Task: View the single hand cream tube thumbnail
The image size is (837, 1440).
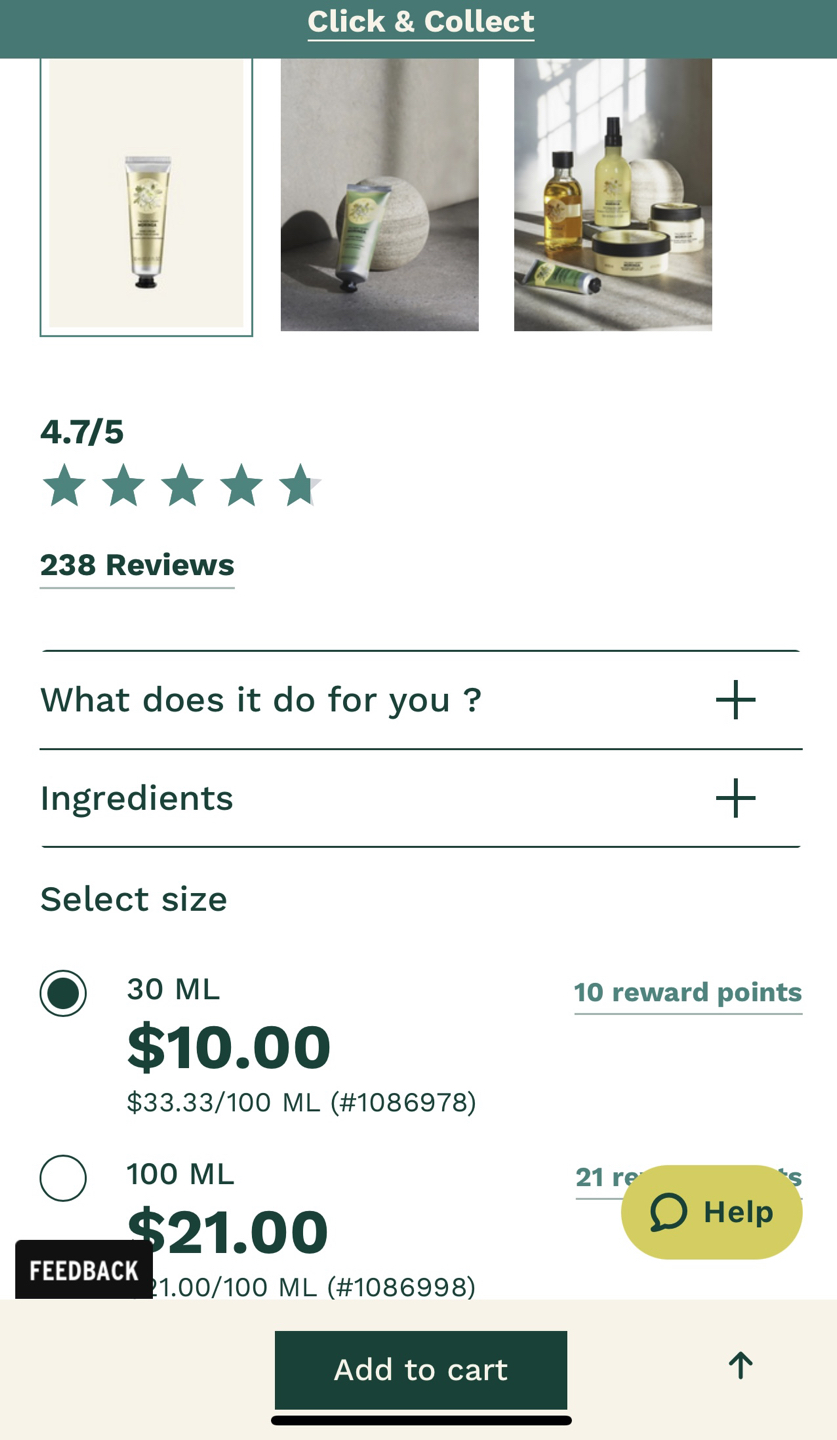Action: tap(146, 195)
